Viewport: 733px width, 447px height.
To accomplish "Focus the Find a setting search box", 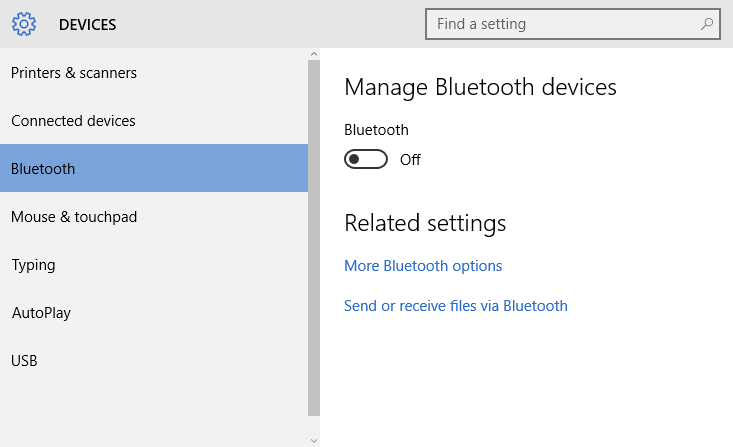I will click(x=573, y=24).
